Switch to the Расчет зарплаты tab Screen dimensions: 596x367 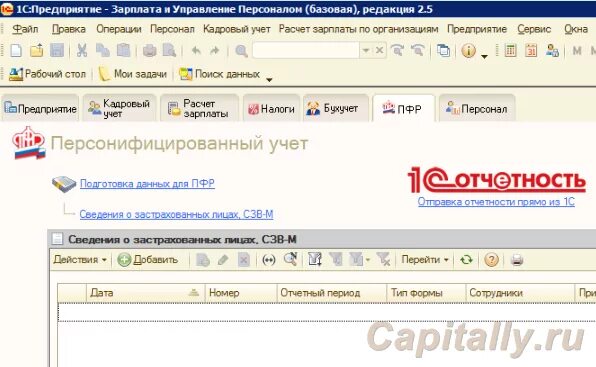coord(199,109)
